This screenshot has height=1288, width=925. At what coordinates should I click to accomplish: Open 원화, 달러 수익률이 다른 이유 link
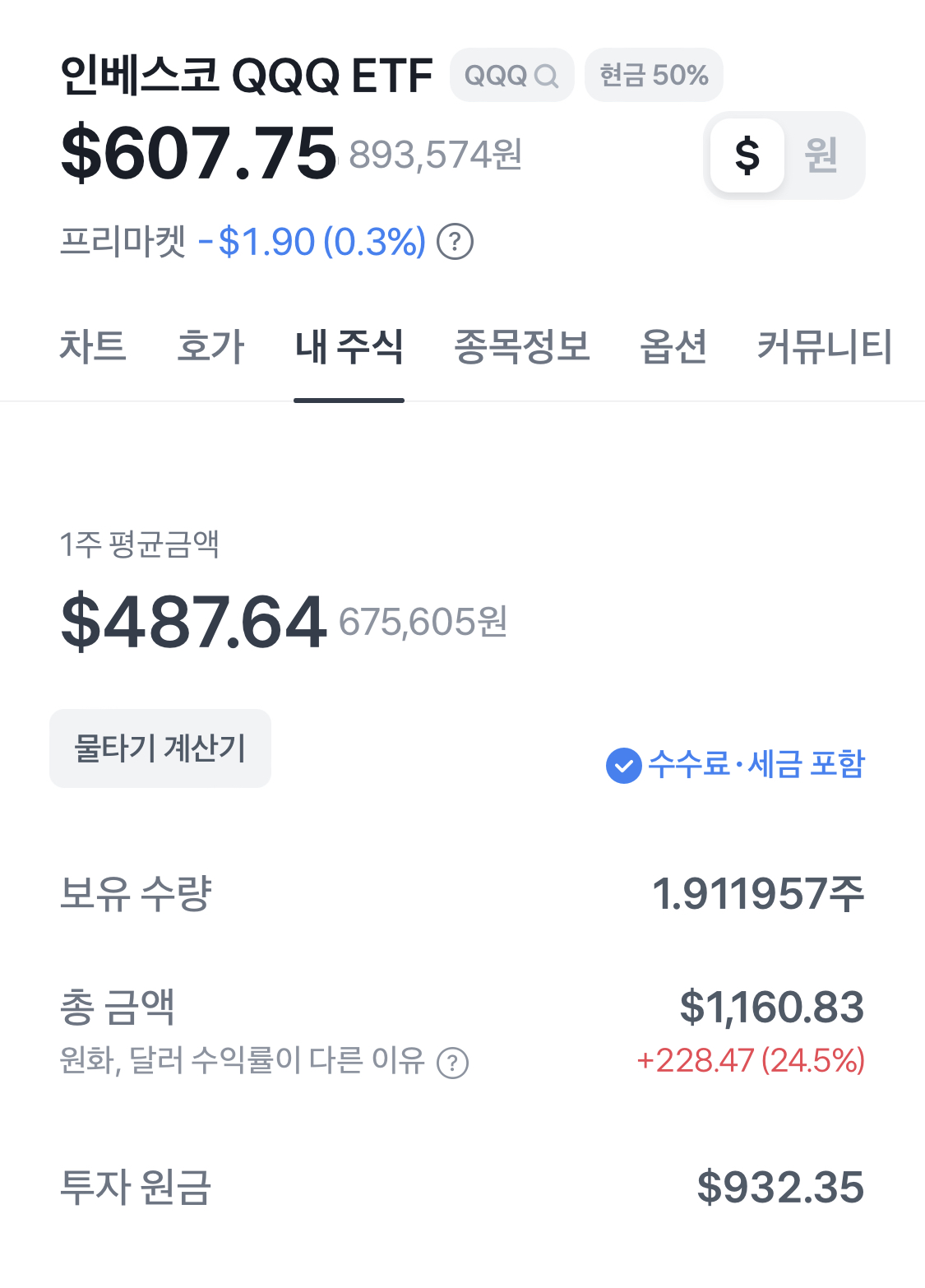tap(242, 1061)
